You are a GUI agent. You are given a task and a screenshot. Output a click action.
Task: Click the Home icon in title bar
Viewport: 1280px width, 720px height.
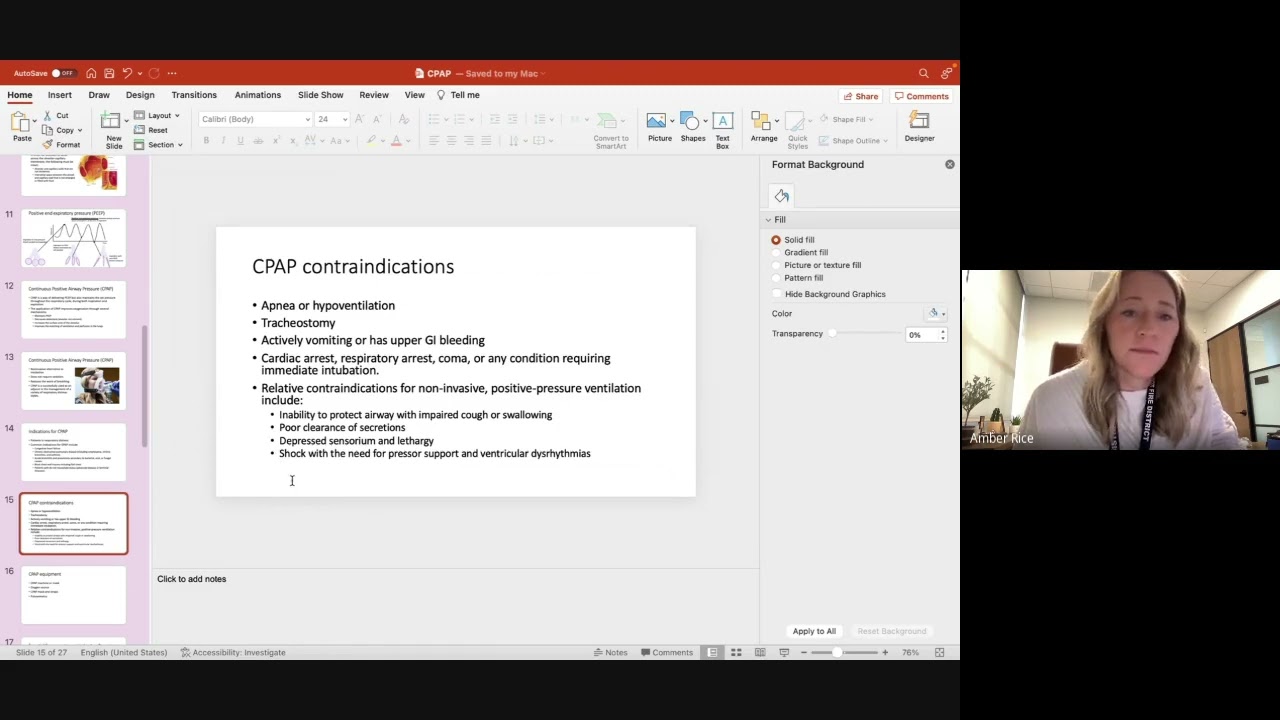(x=91, y=73)
